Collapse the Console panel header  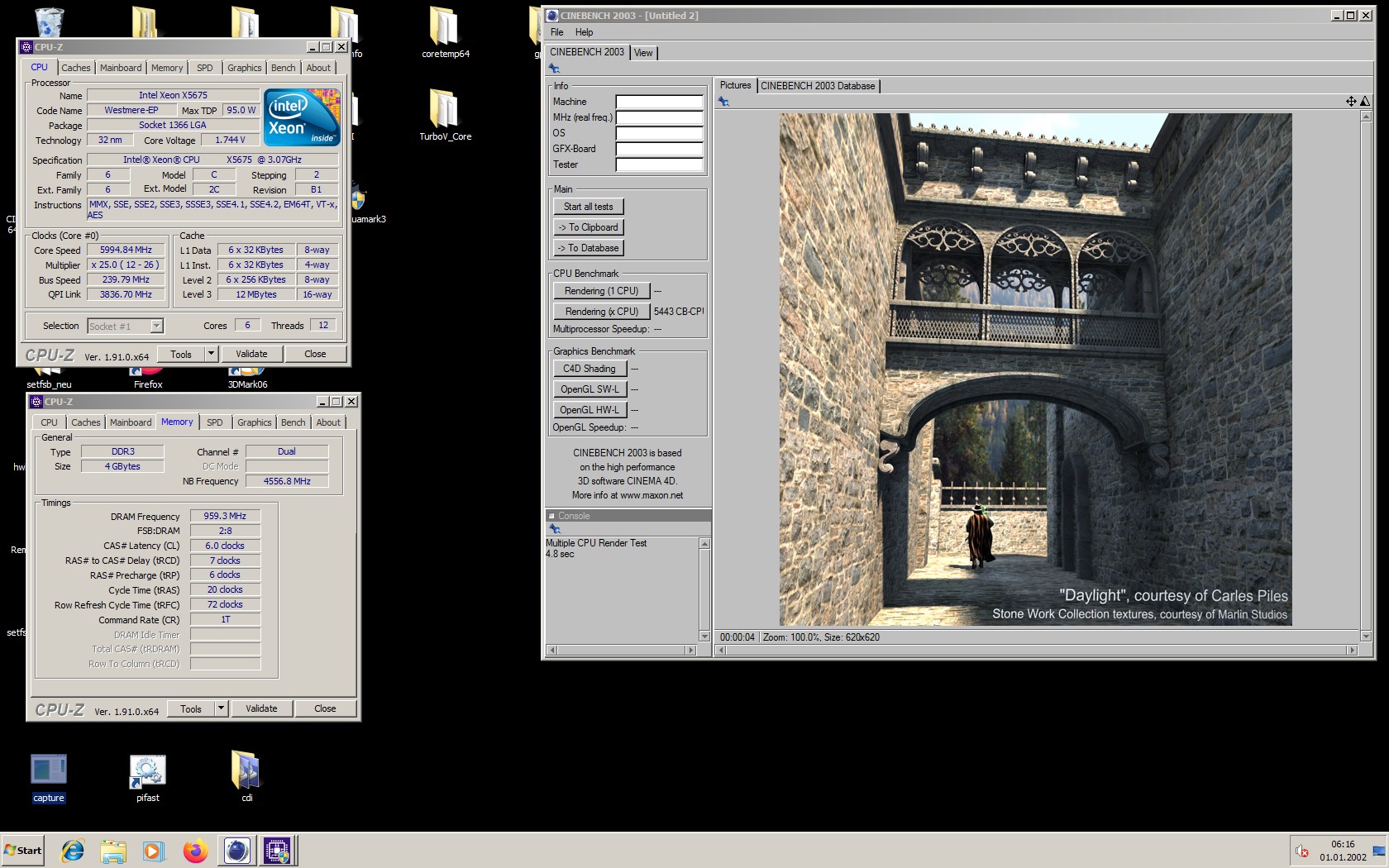pyautogui.click(x=551, y=516)
